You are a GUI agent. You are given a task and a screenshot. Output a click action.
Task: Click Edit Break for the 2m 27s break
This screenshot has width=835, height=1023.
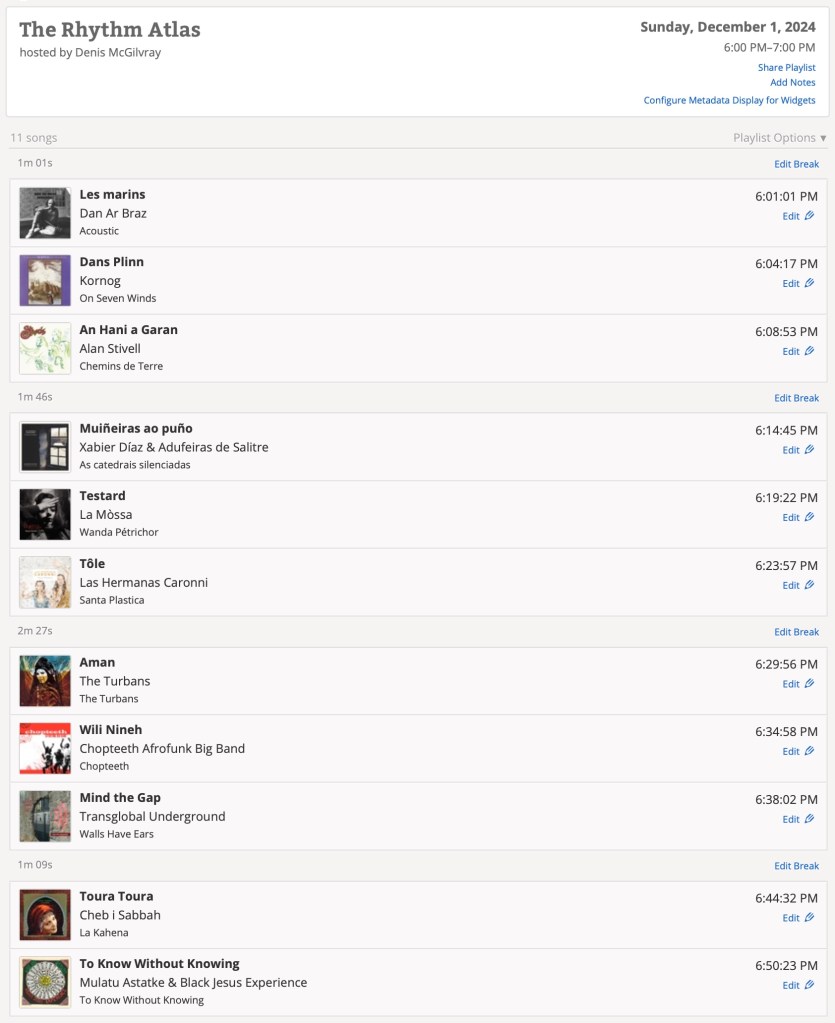click(796, 632)
